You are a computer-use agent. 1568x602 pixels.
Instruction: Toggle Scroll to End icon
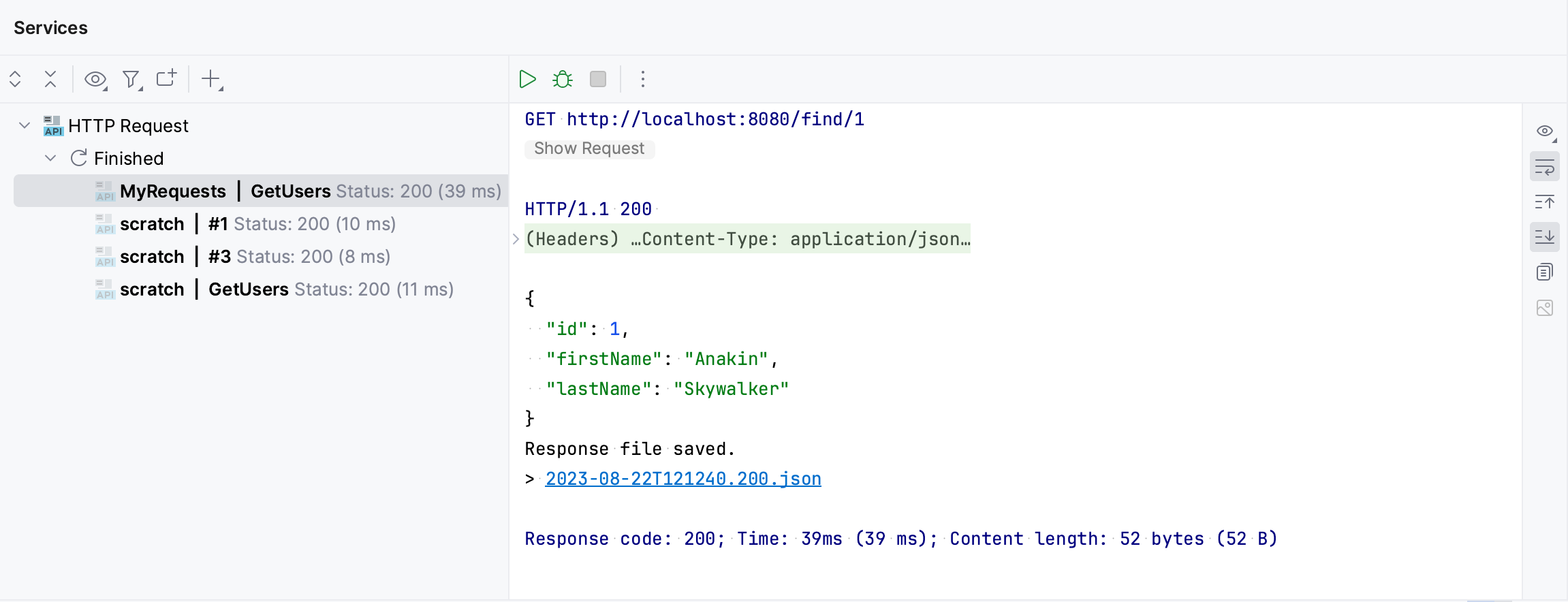(x=1544, y=238)
